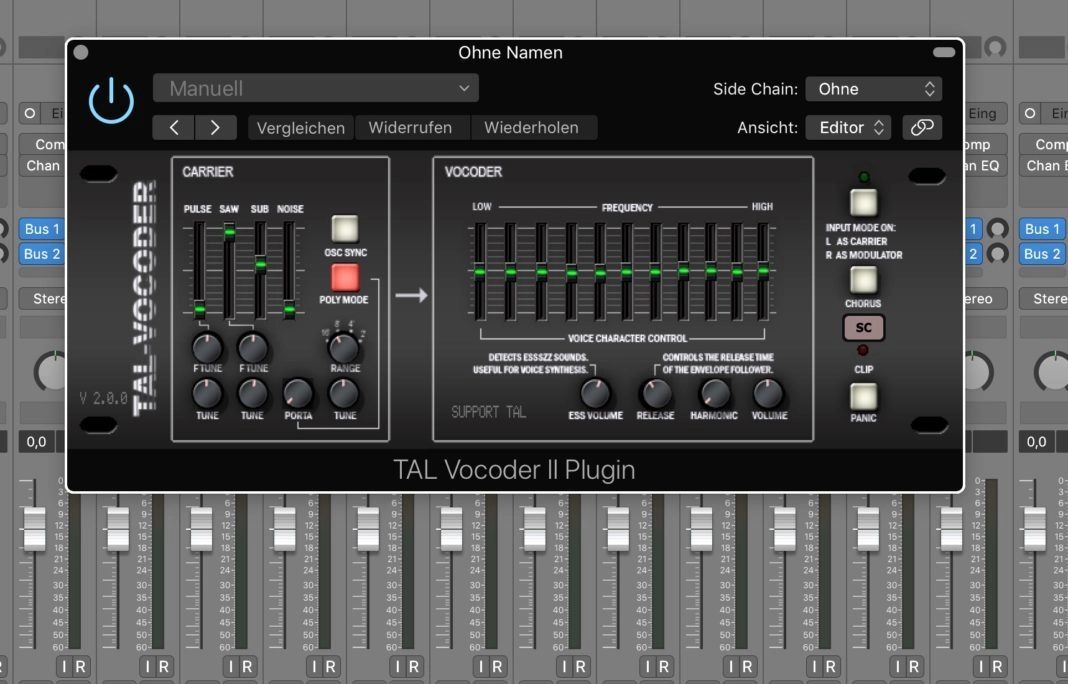The width and height of the screenshot is (1068, 684).
Task: Toggle the OSC SYNC button
Action: click(345, 229)
